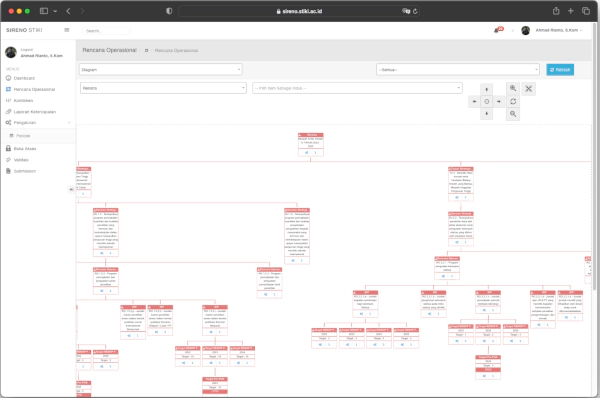Open the Submission menu item
The width and height of the screenshot is (600, 398).
click(x=25, y=171)
